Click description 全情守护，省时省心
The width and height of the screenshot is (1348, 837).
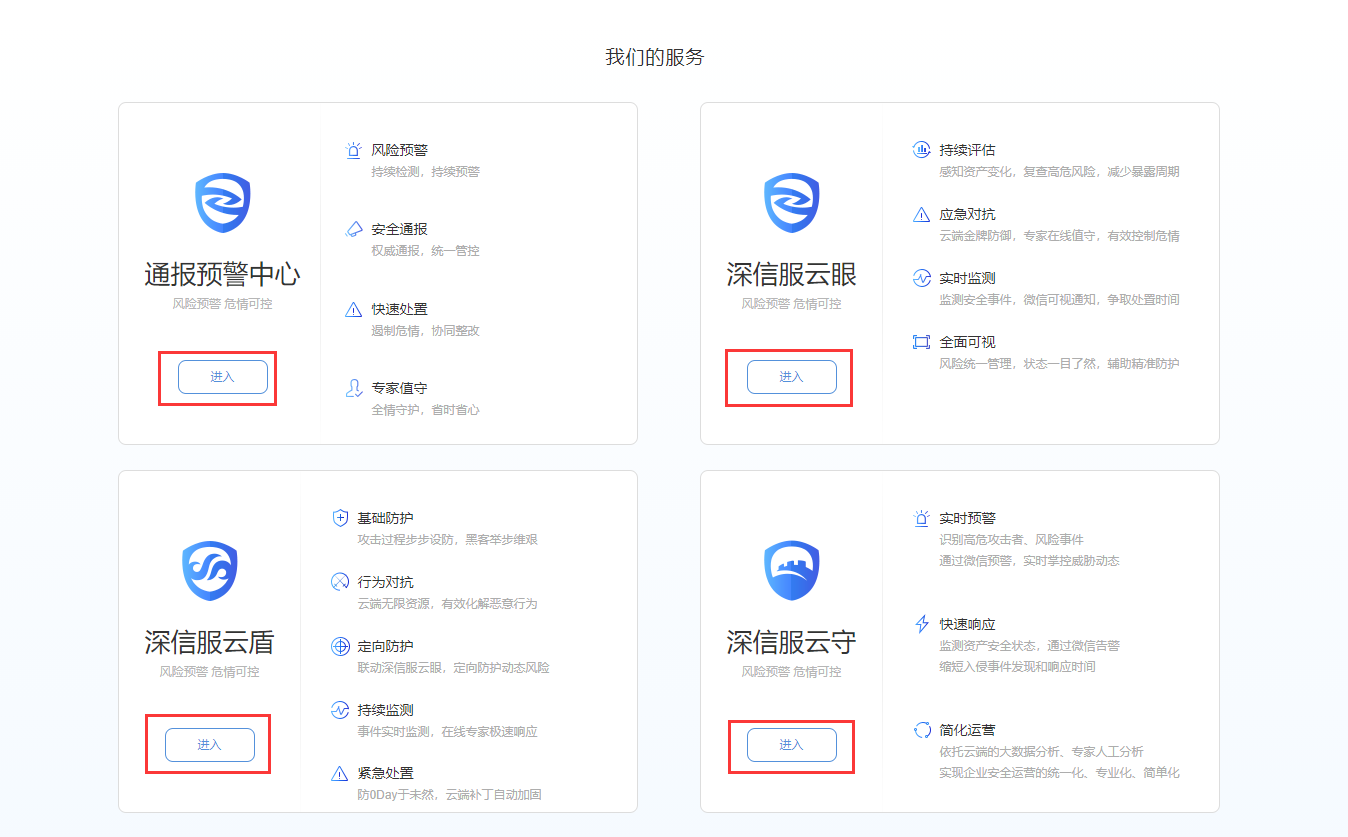(x=425, y=410)
